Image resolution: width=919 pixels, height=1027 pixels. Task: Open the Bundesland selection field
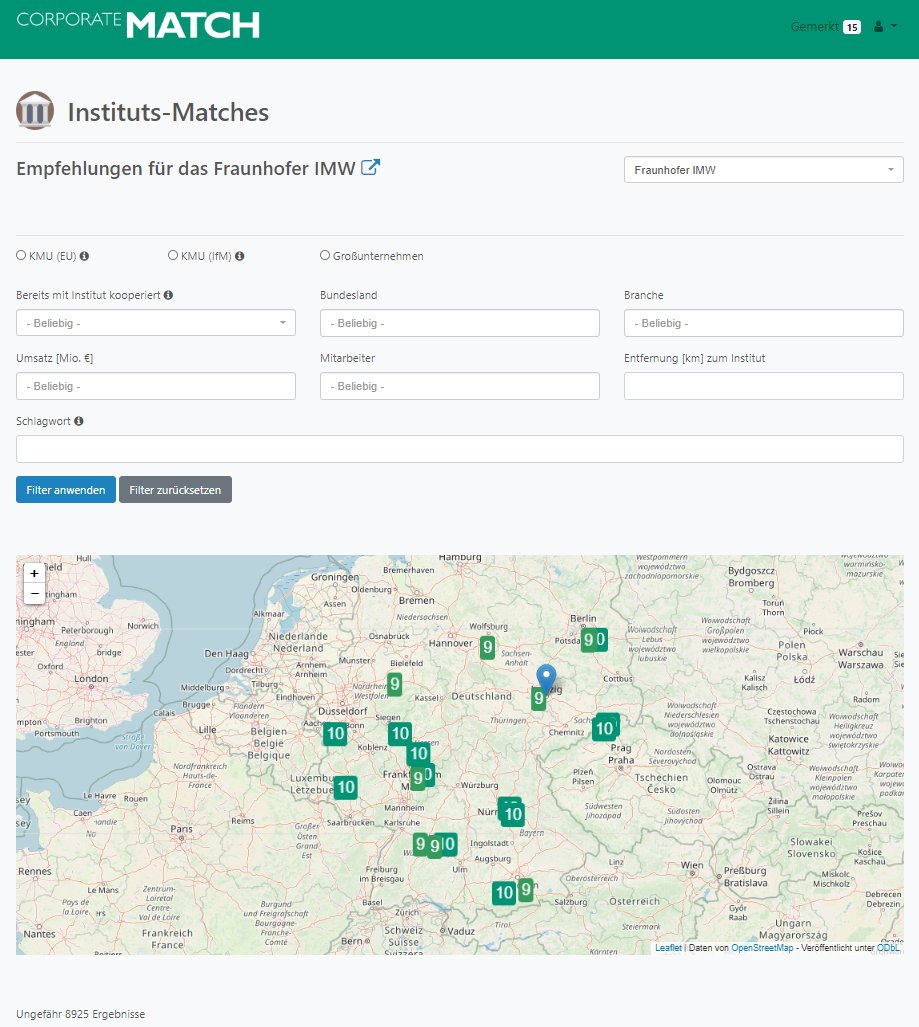click(460, 323)
